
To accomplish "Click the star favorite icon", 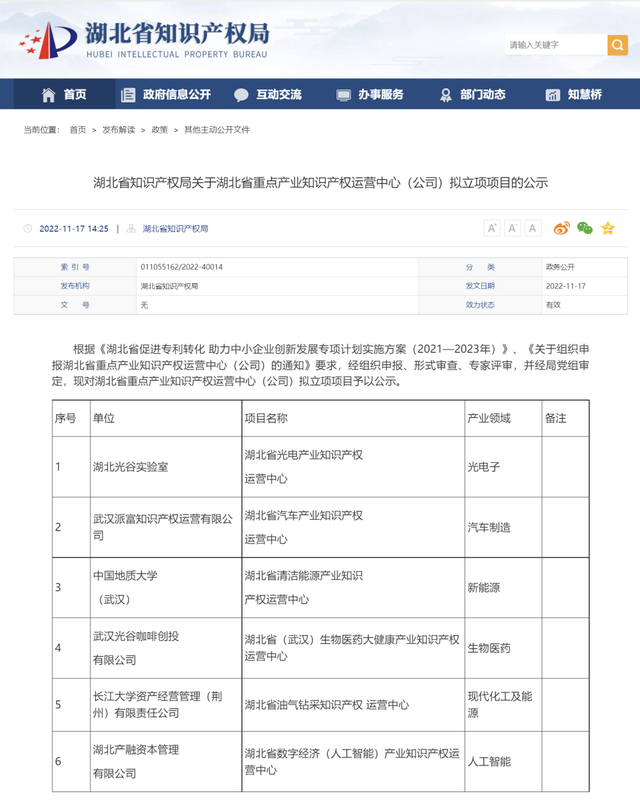I will [607, 228].
